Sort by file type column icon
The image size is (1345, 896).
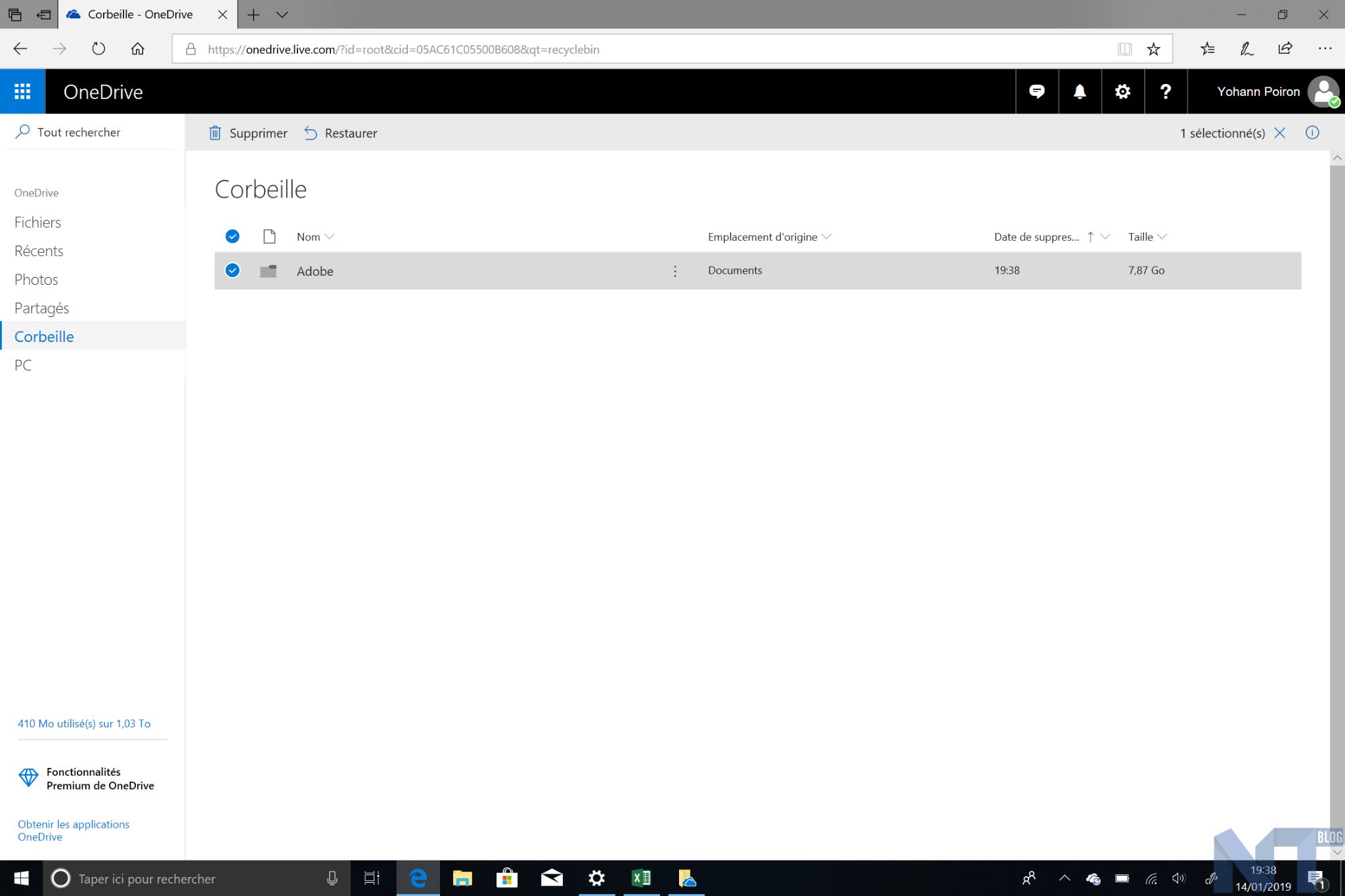point(269,236)
